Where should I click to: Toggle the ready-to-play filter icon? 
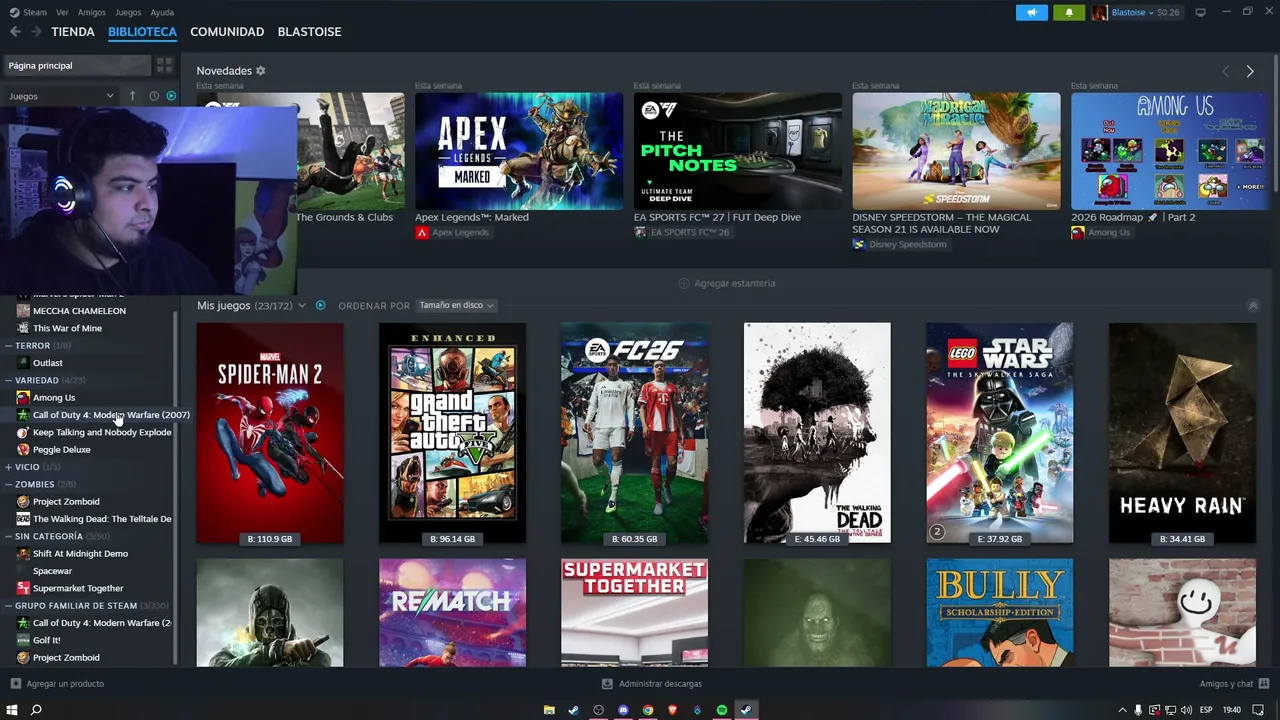(x=171, y=96)
